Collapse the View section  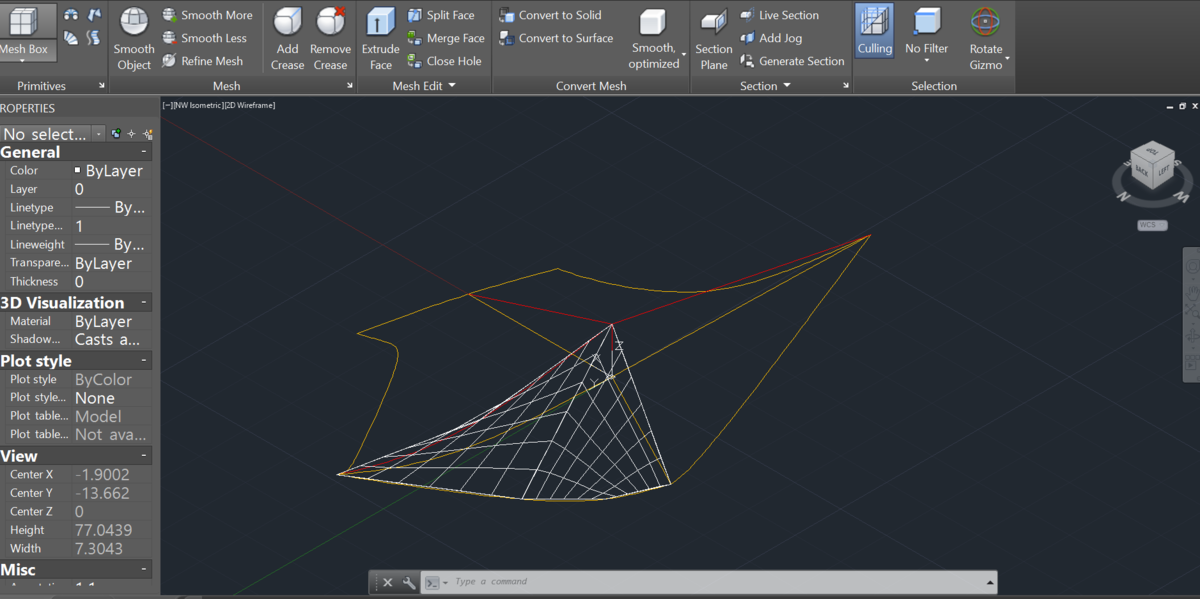coord(145,456)
